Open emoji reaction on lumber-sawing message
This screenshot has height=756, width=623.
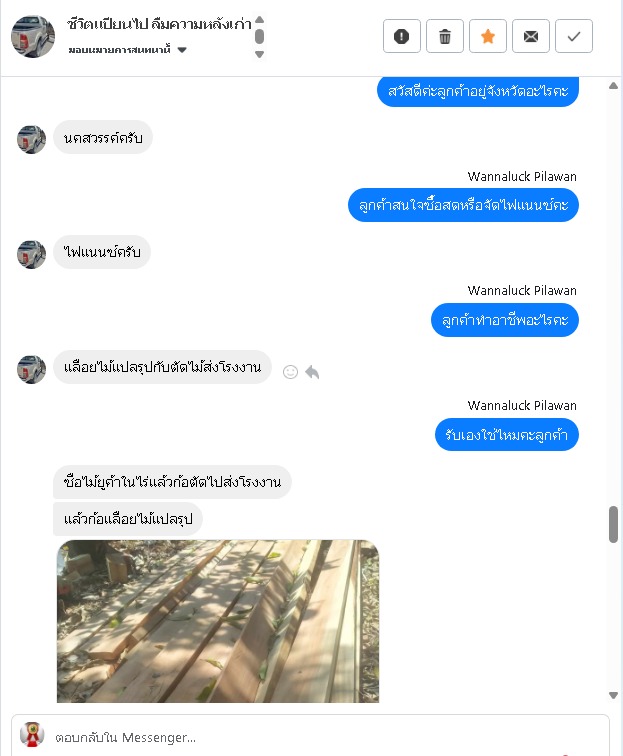(x=290, y=372)
